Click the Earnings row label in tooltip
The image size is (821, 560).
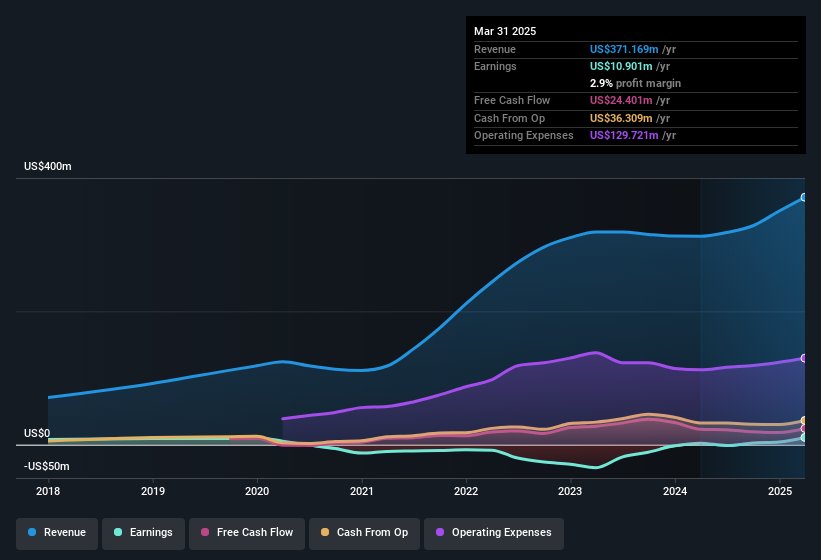click(x=495, y=66)
